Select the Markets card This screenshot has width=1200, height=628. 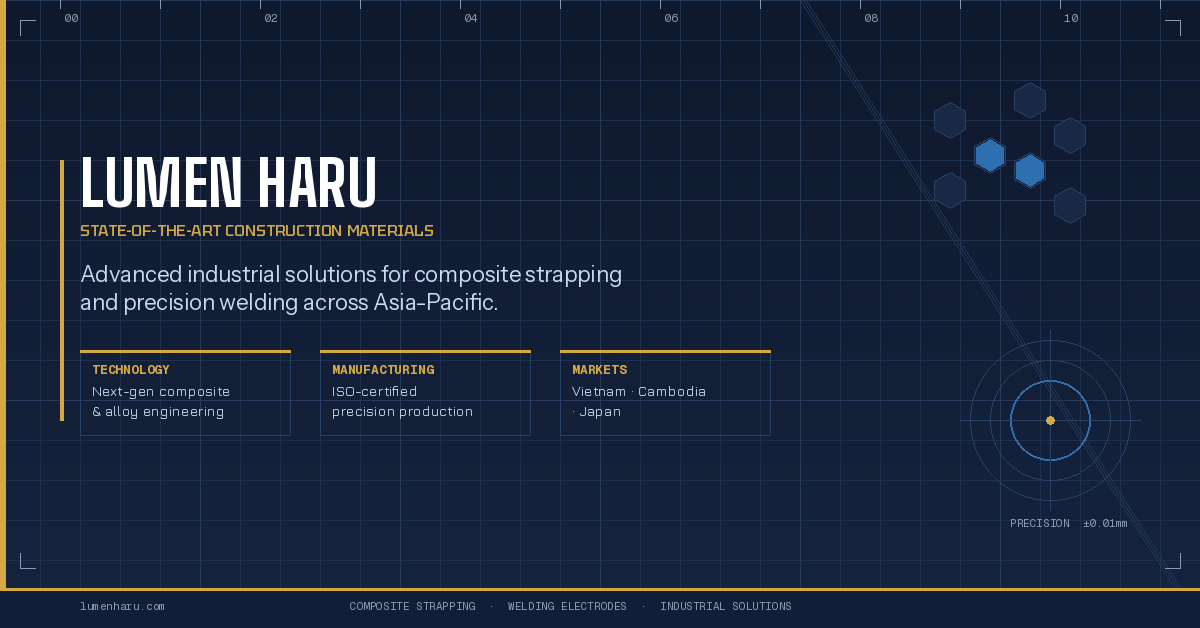click(x=665, y=393)
